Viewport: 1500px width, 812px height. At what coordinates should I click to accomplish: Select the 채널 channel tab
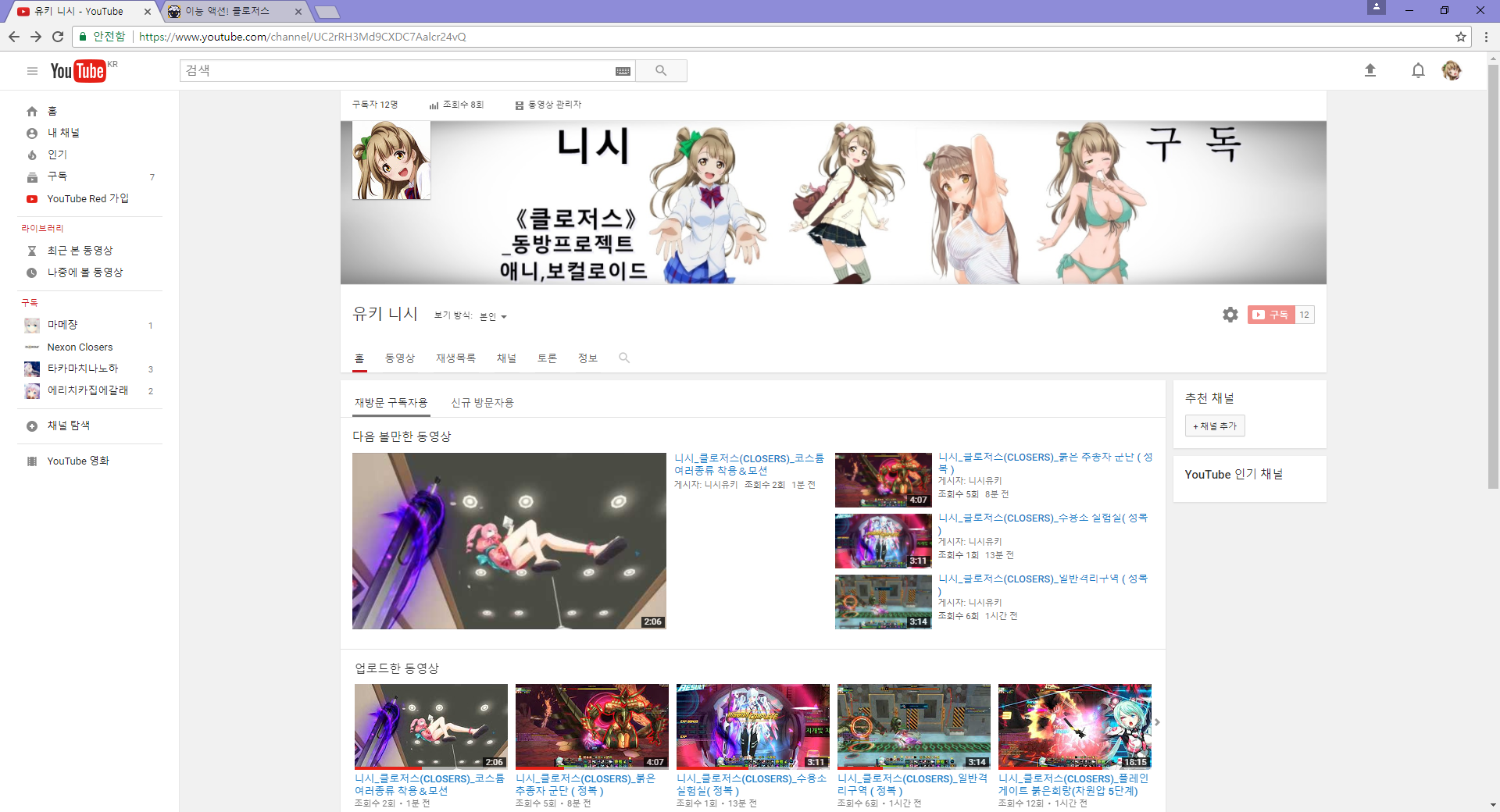[x=506, y=358]
